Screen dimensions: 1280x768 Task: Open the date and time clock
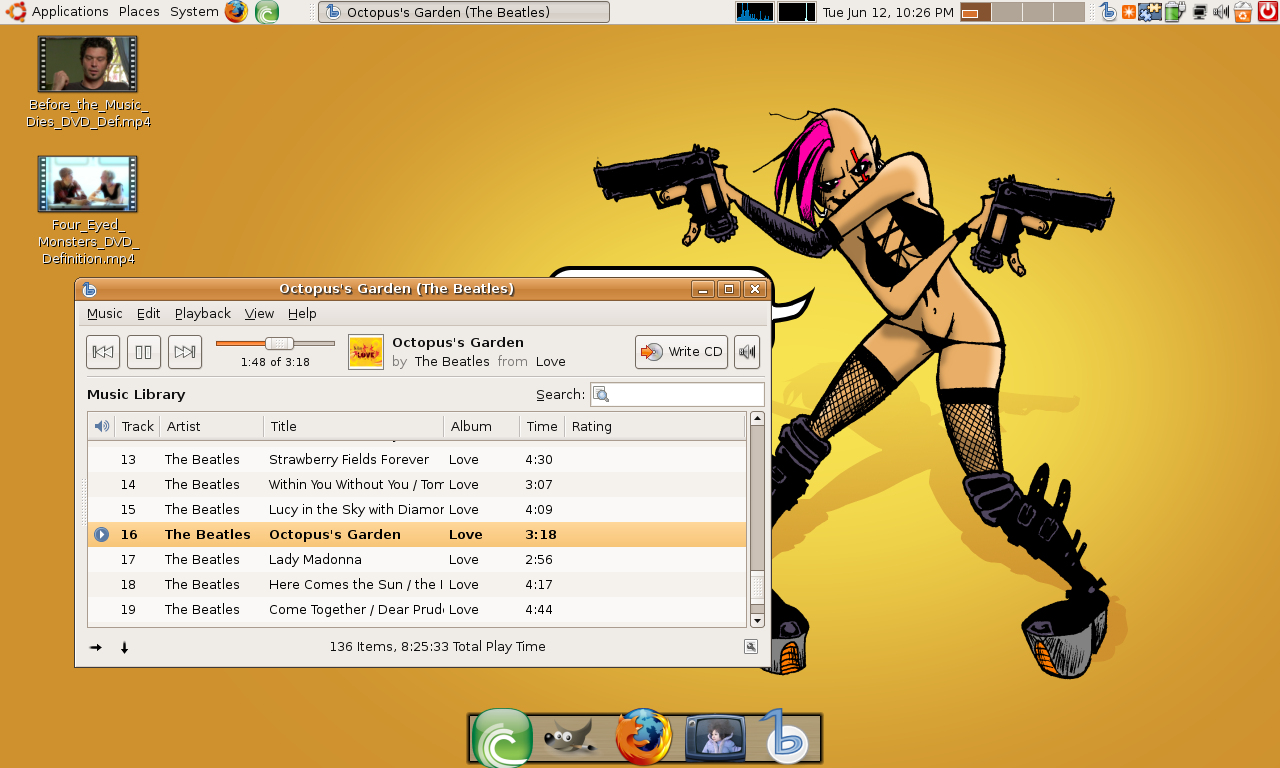(x=888, y=12)
